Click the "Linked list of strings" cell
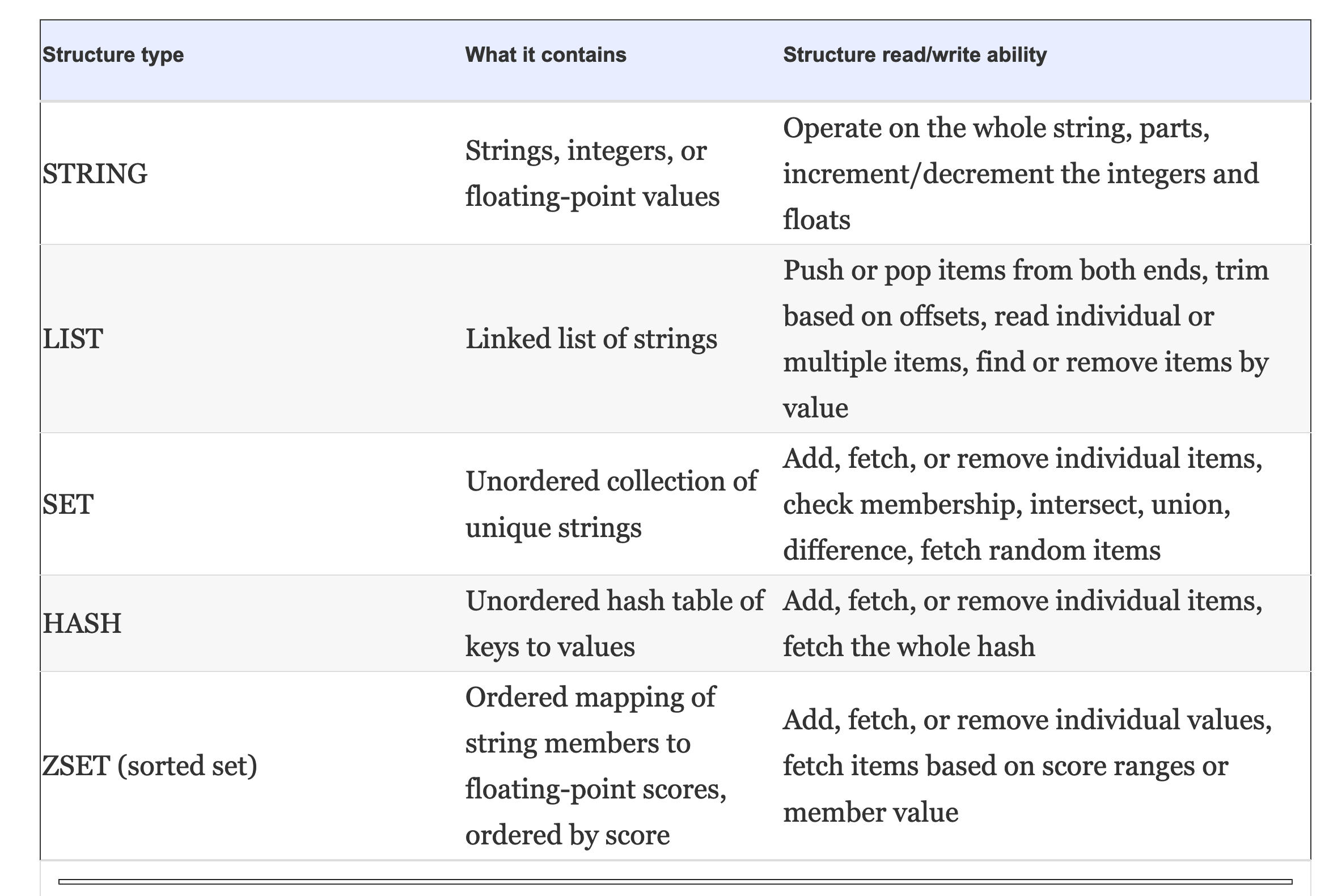This screenshot has width=1329, height=896. [x=591, y=339]
